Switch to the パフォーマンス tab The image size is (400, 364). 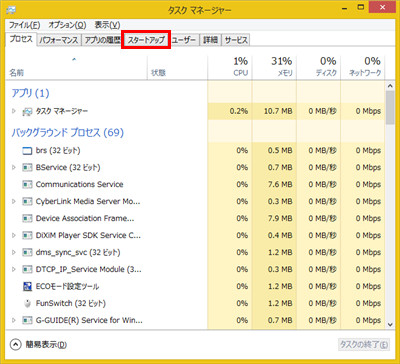(x=59, y=40)
